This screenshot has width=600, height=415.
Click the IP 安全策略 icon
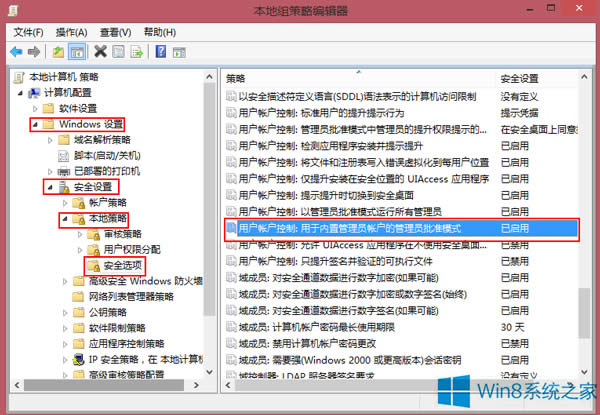78,360
